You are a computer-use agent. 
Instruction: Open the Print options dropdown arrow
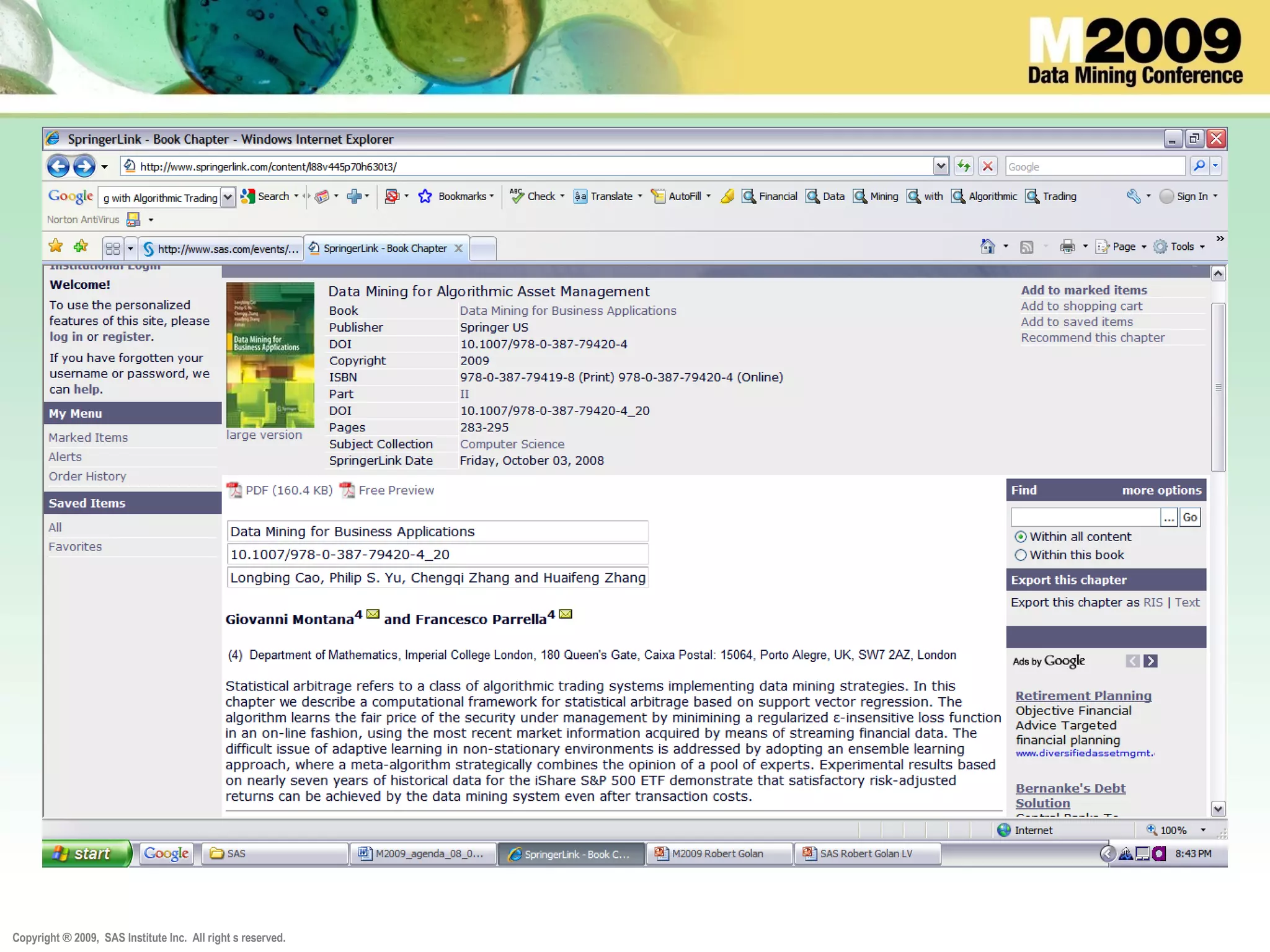(x=1085, y=247)
